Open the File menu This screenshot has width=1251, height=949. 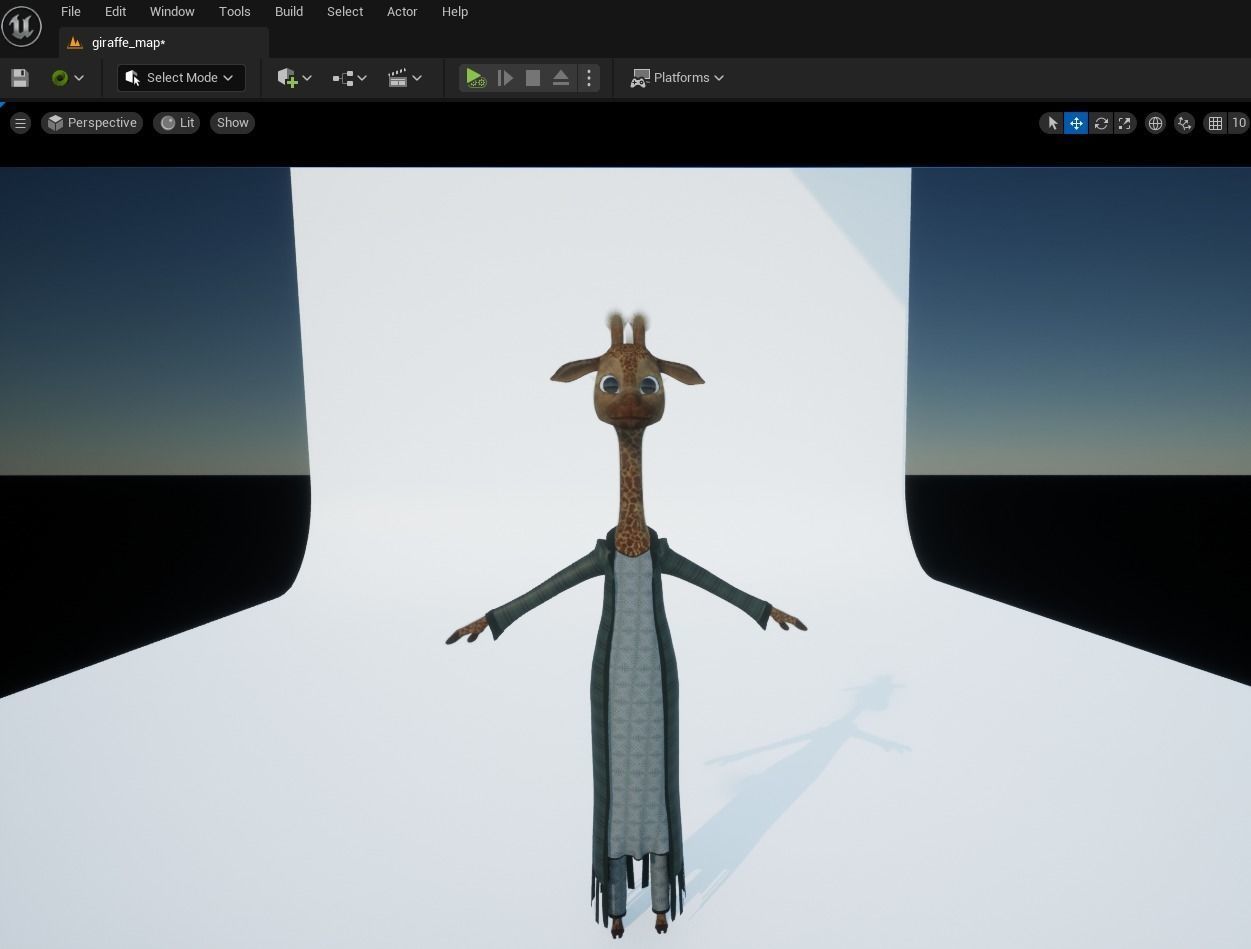[71, 12]
